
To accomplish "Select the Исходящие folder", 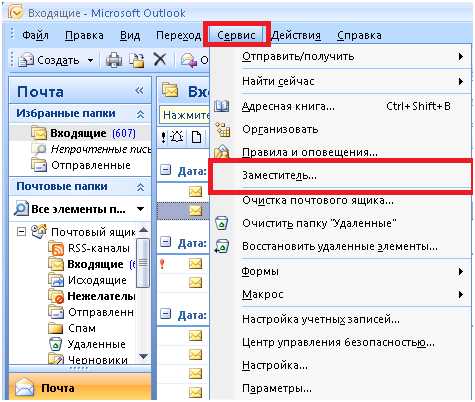I will click(87, 280).
